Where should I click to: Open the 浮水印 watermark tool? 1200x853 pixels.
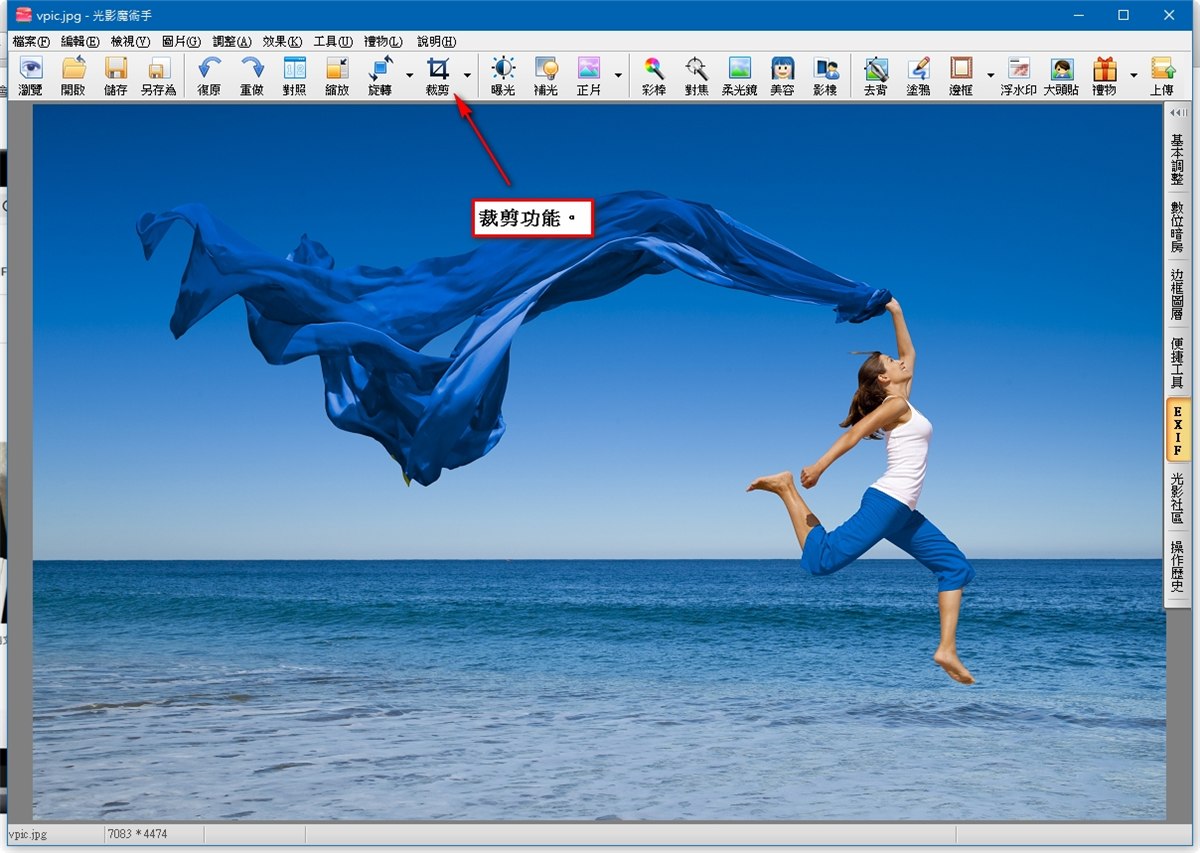[1018, 70]
